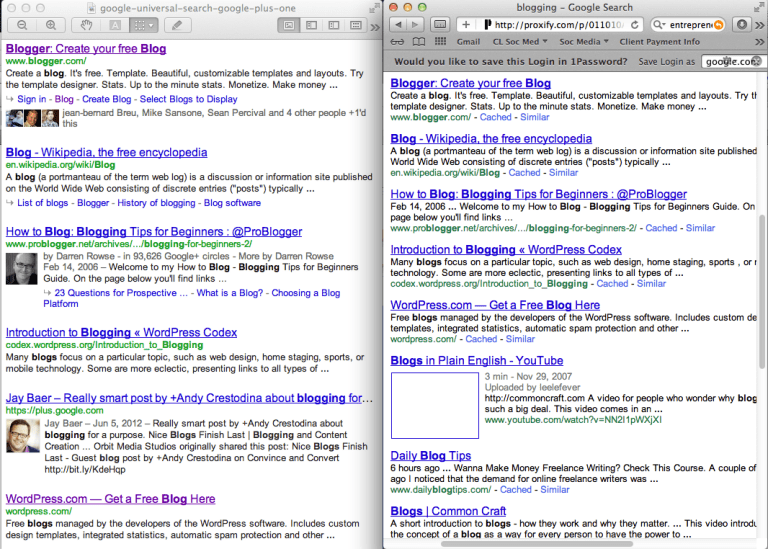Click the More by Darren Rowse link

[287, 256]
